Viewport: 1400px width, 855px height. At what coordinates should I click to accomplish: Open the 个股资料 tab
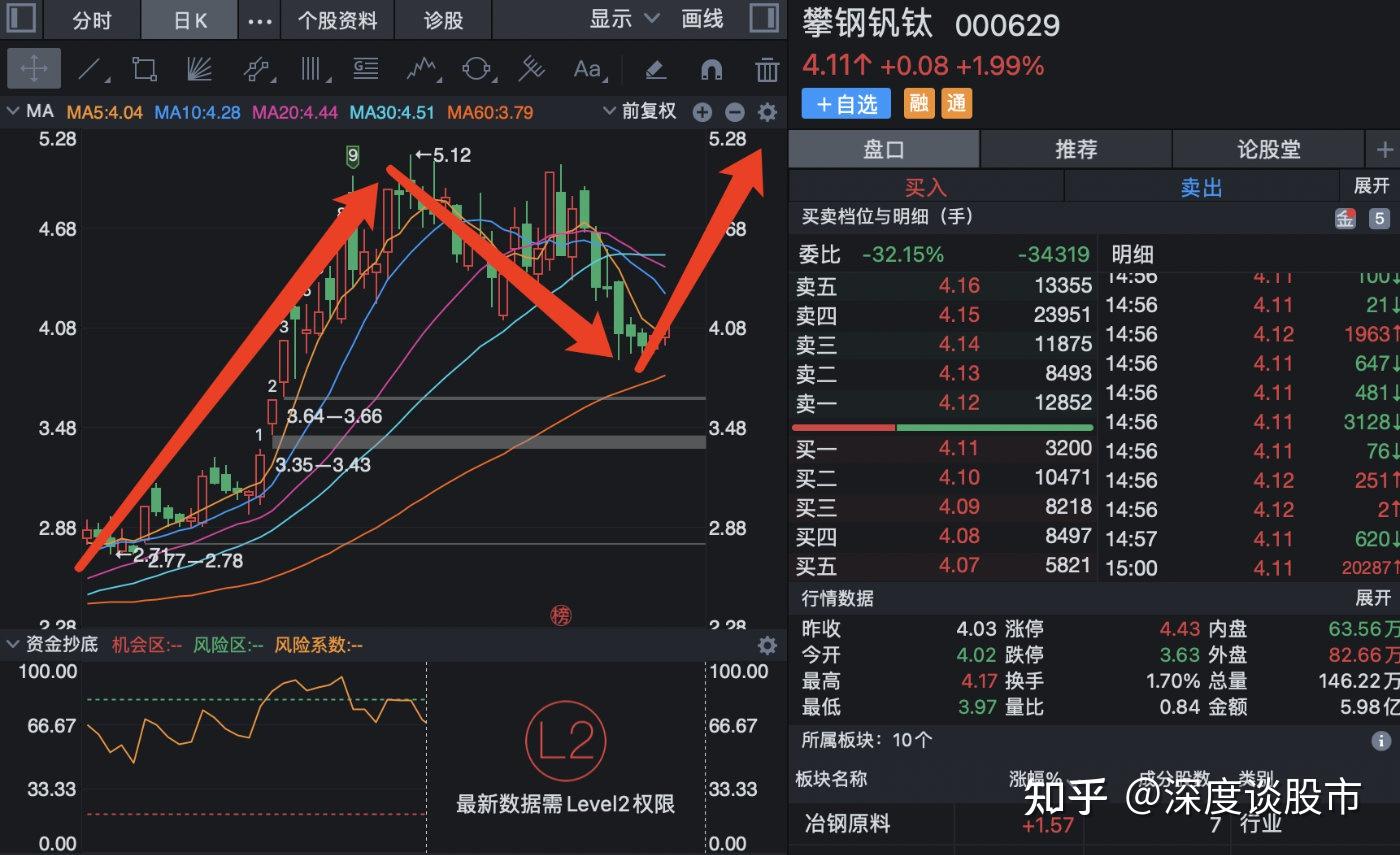coord(338,20)
